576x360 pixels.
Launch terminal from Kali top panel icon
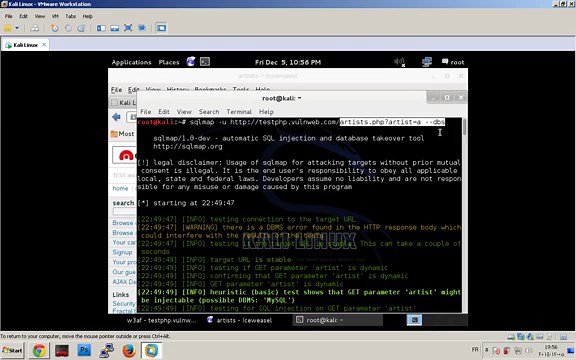(205, 62)
